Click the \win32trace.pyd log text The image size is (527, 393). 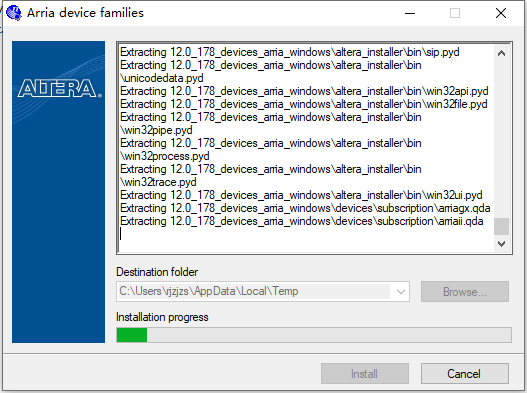[x=159, y=182]
